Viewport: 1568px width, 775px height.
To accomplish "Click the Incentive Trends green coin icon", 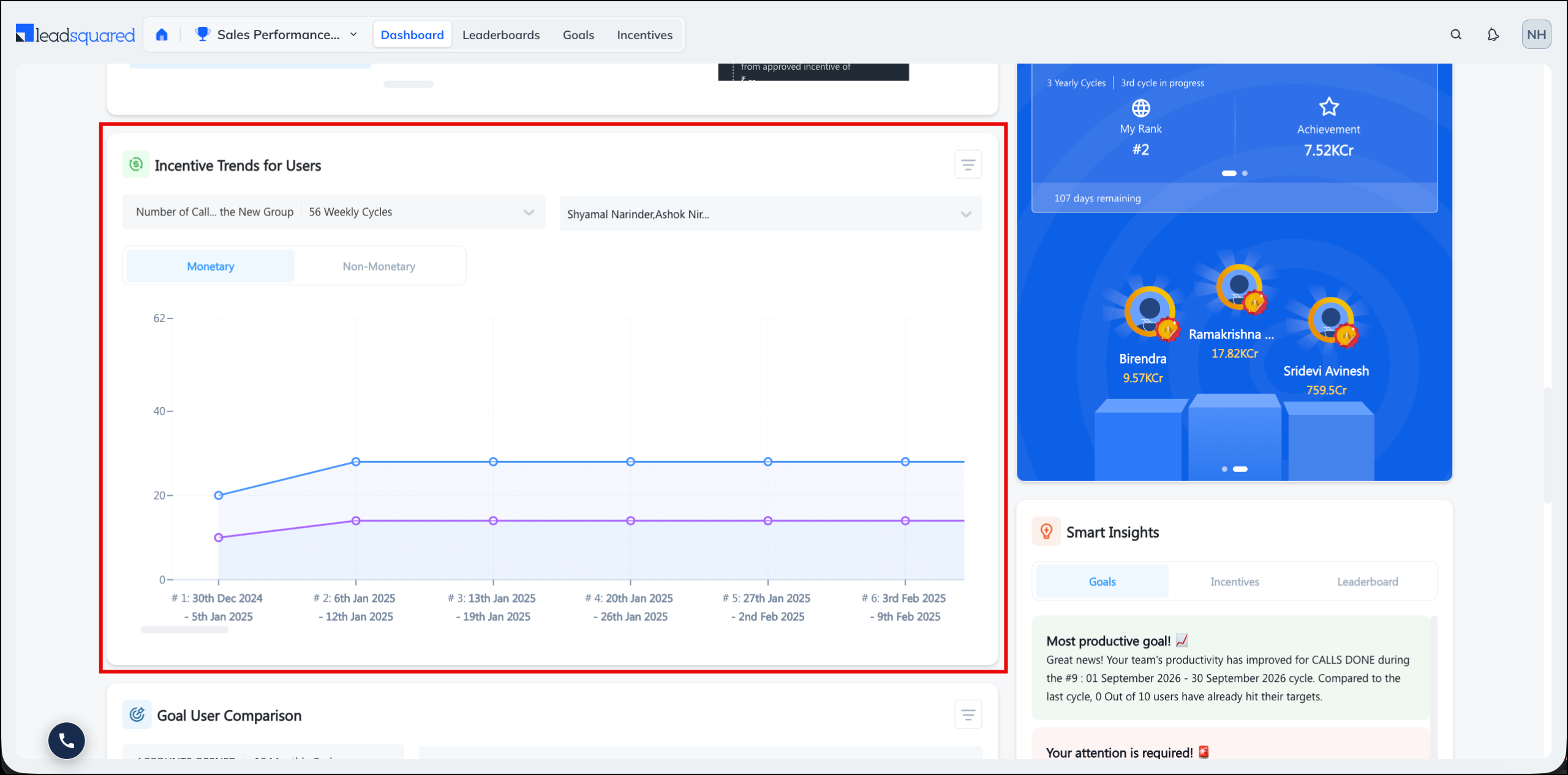I will [x=136, y=164].
